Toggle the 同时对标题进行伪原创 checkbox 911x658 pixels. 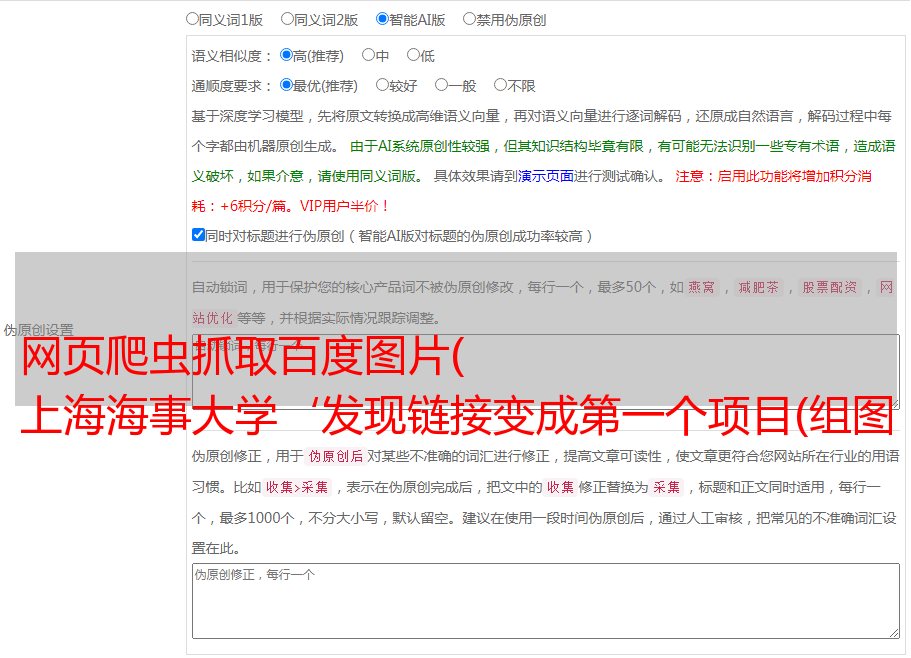(x=199, y=236)
